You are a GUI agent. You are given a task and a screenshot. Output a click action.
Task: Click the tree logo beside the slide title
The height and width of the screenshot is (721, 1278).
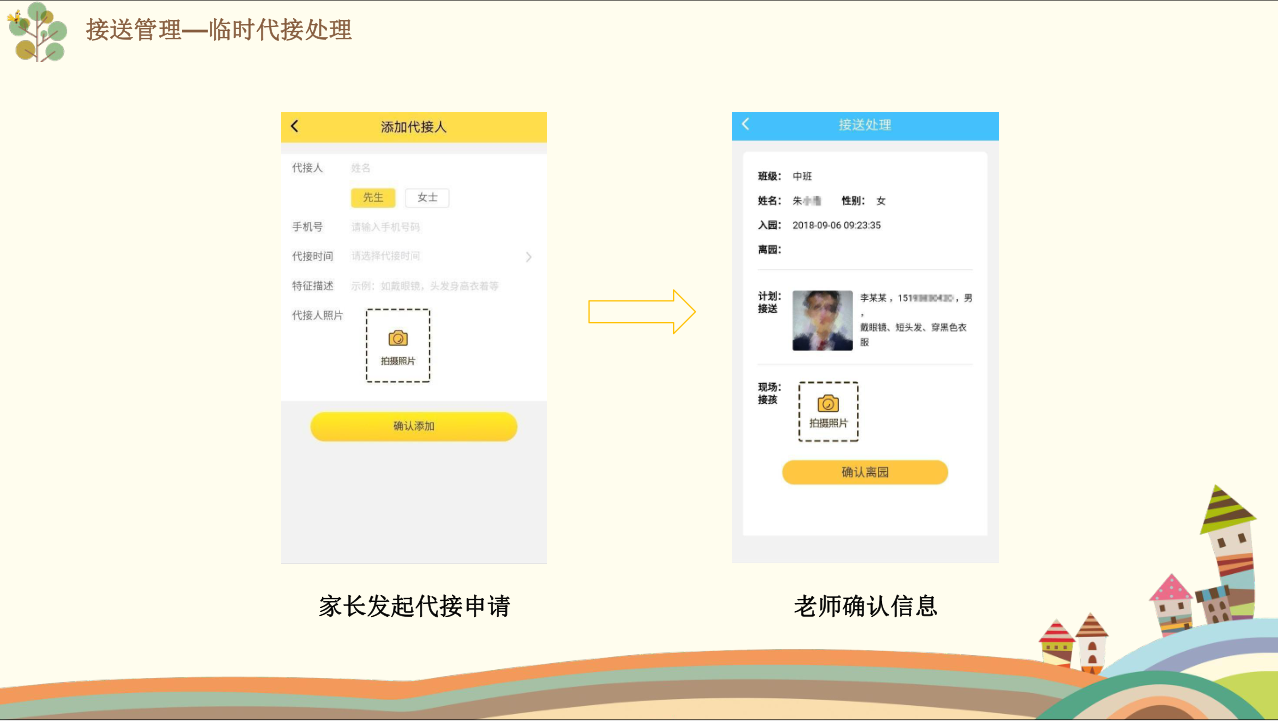(x=37, y=32)
